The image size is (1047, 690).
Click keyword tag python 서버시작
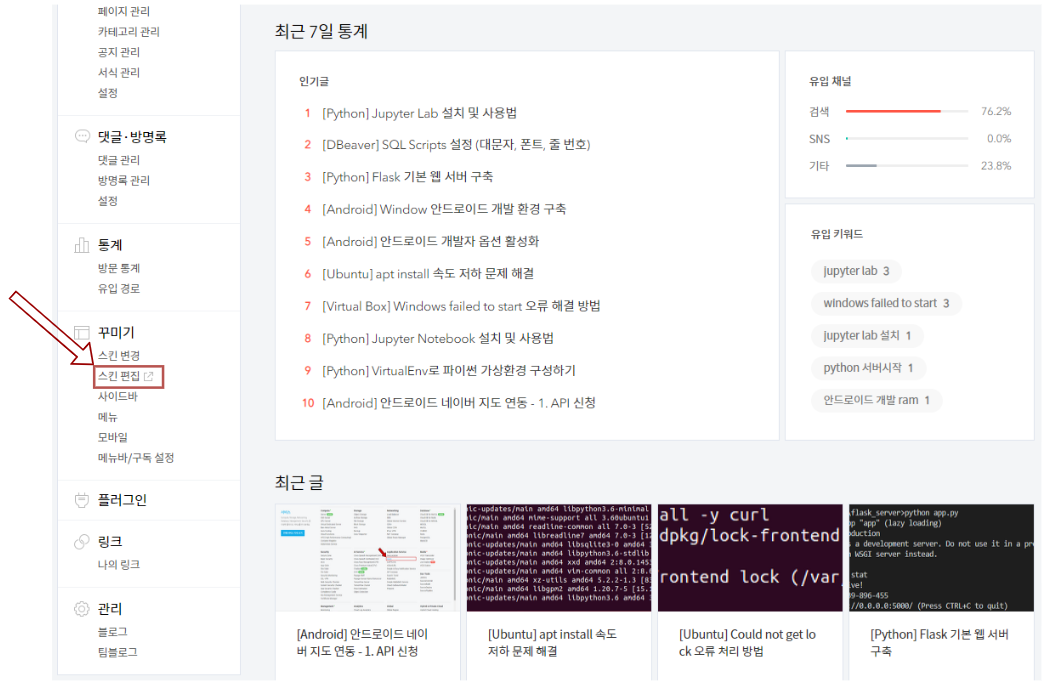(x=868, y=368)
